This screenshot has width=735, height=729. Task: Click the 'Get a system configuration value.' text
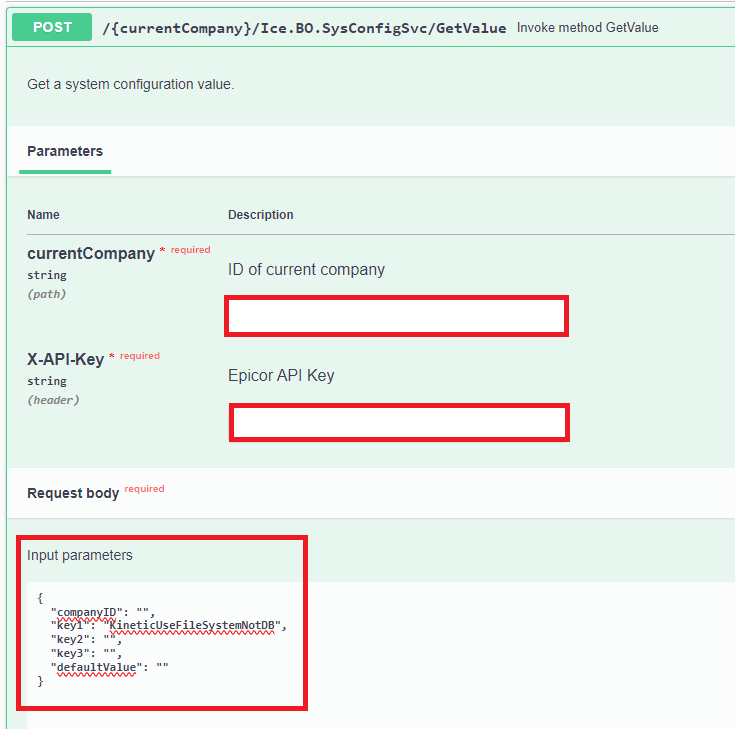click(x=130, y=84)
